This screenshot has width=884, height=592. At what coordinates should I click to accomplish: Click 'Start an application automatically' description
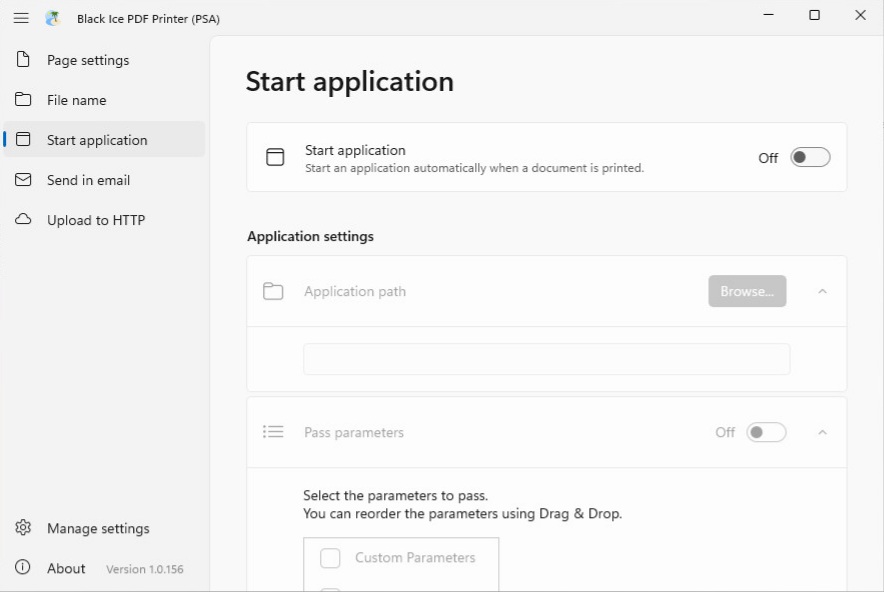(474, 168)
